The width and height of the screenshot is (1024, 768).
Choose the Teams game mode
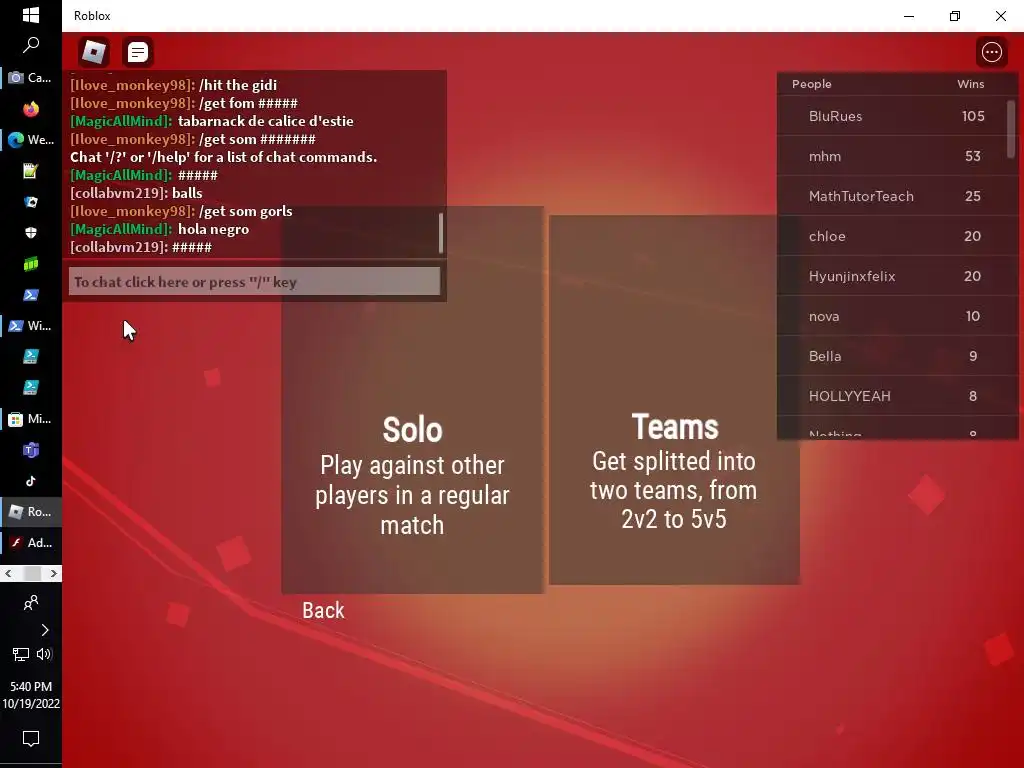tap(674, 400)
